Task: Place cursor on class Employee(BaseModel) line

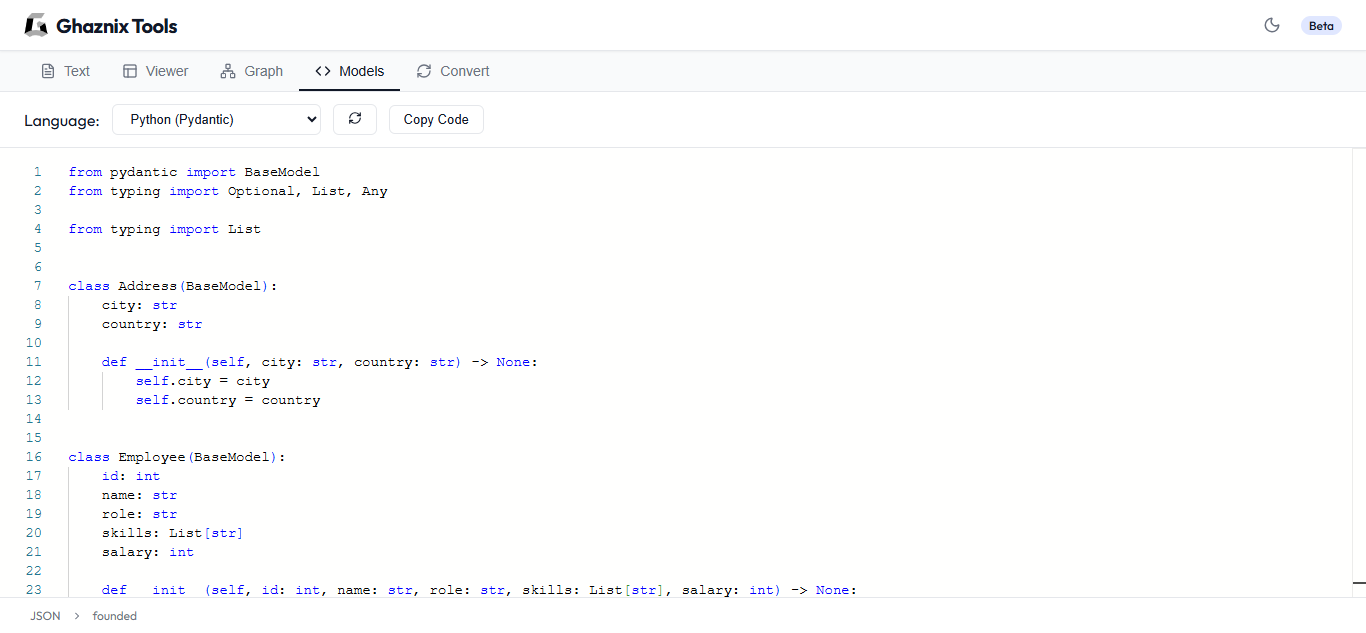Action: click(177, 457)
